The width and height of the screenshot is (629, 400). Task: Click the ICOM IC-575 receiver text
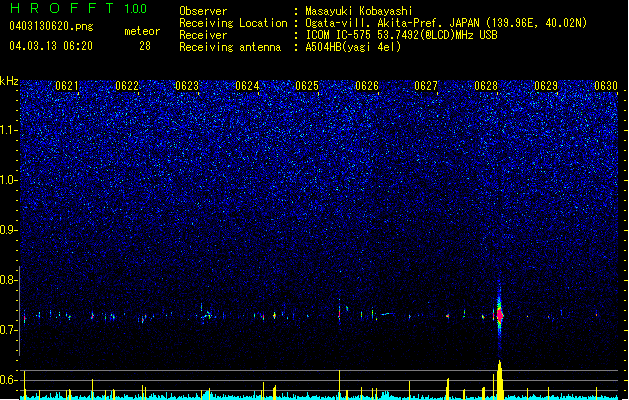(401, 35)
